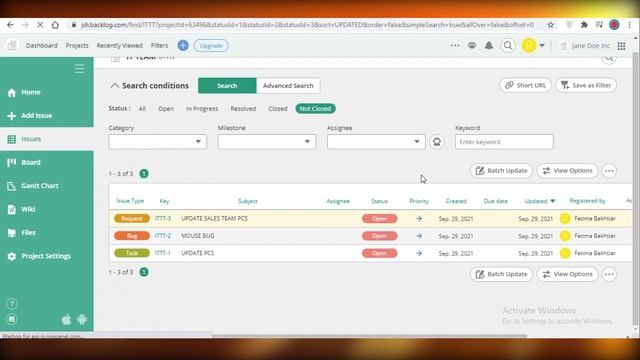Collapse the sidebar with hamburger icon
The image size is (640, 360).
[80, 69]
